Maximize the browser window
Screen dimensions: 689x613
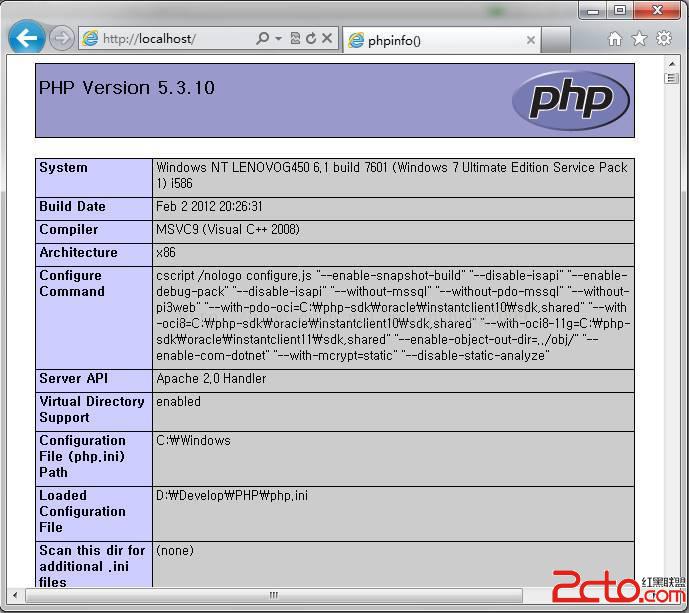click(620, 10)
